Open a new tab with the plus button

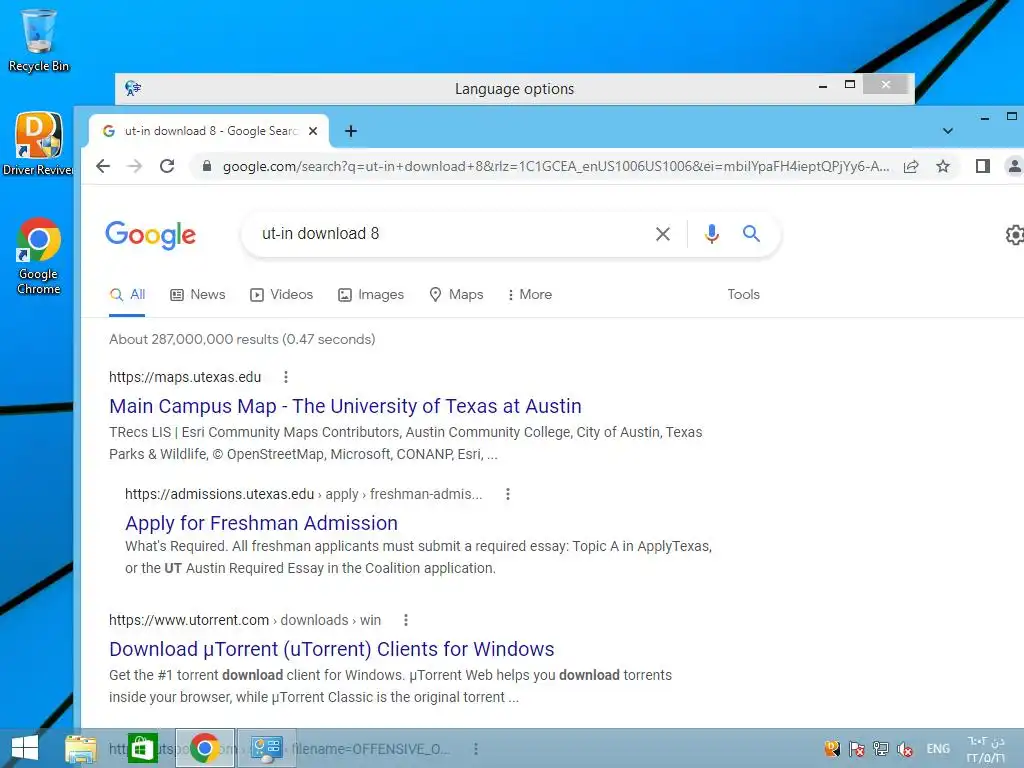coord(351,131)
